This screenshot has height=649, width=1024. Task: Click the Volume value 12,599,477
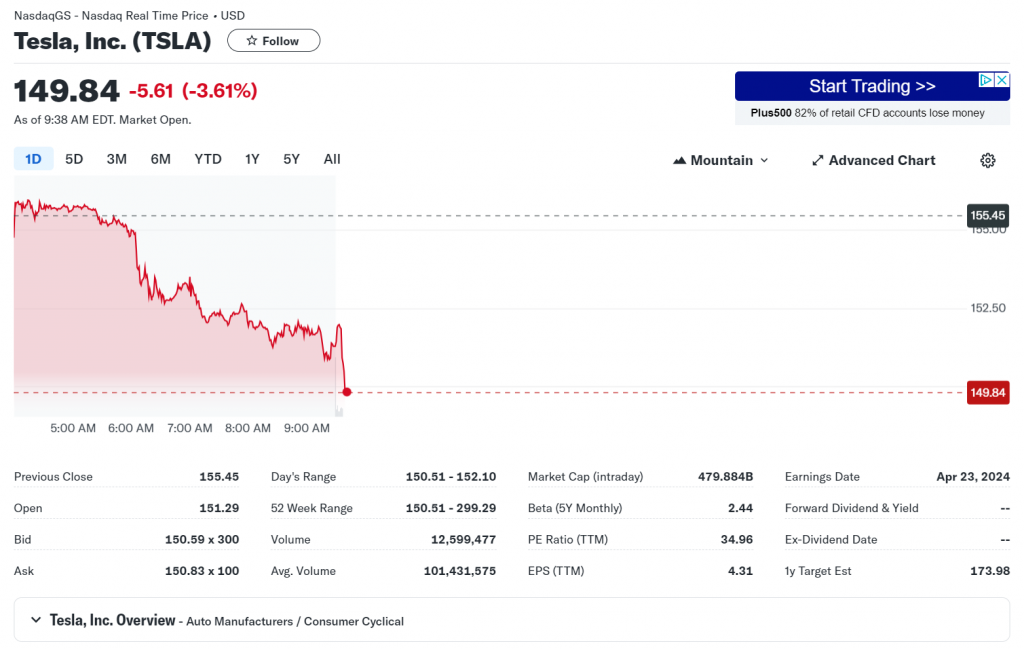coord(463,539)
